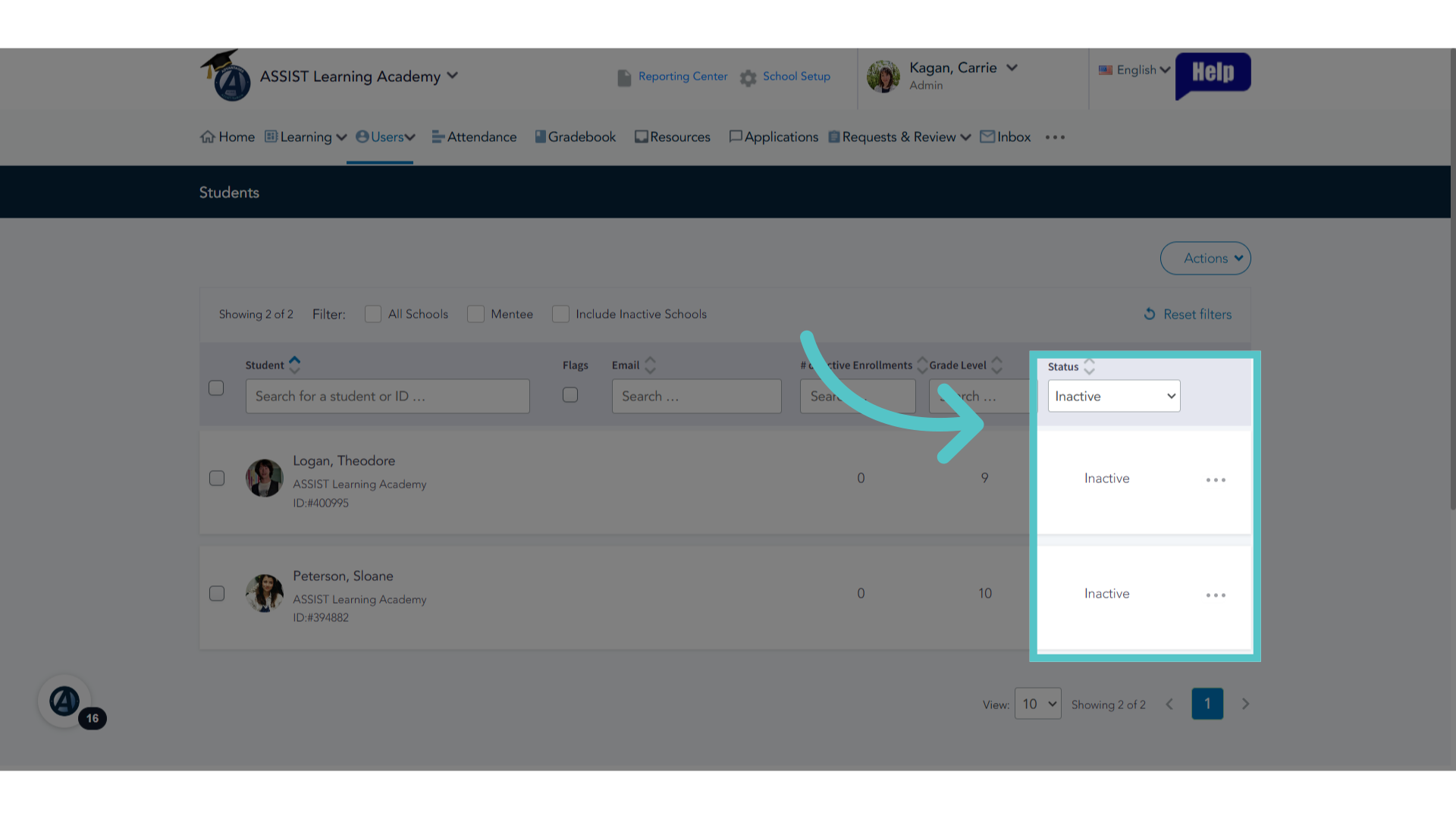Open the Reporting Center link
Screen dimensions: 1456x819
tap(682, 77)
